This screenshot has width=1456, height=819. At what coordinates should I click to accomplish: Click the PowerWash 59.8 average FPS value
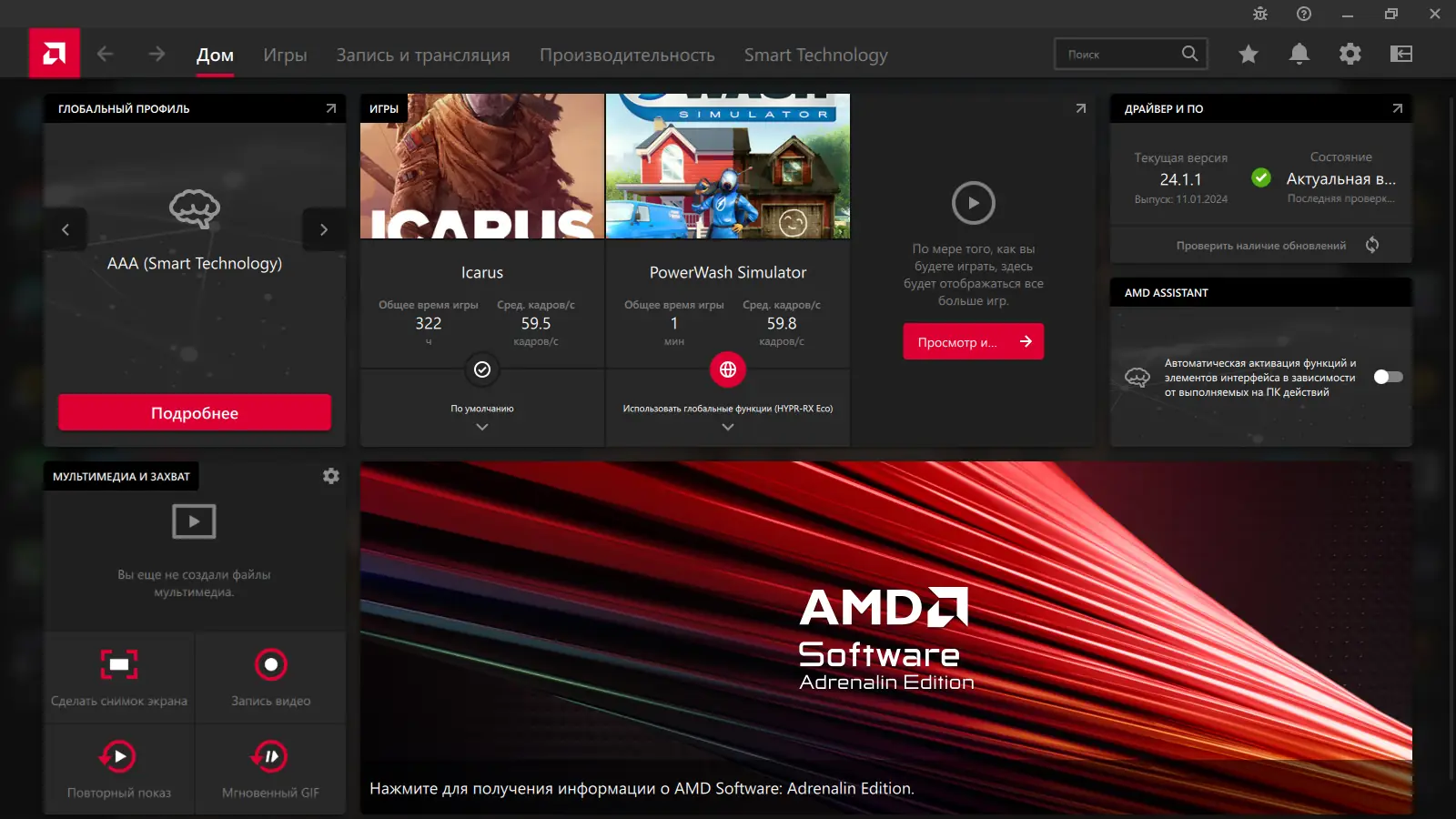tap(782, 323)
